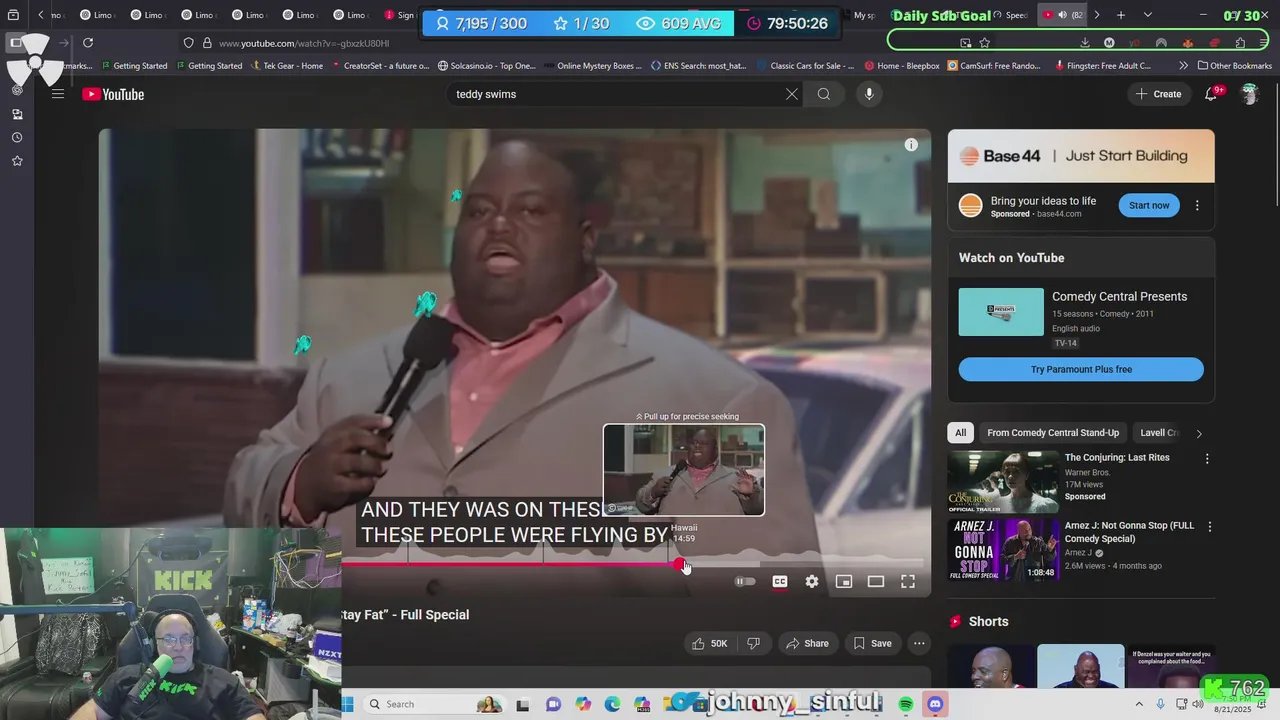This screenshot has height=720, width=1280.
Task: Switch the player to miniplayer
Action: click(x=844, y=581)
